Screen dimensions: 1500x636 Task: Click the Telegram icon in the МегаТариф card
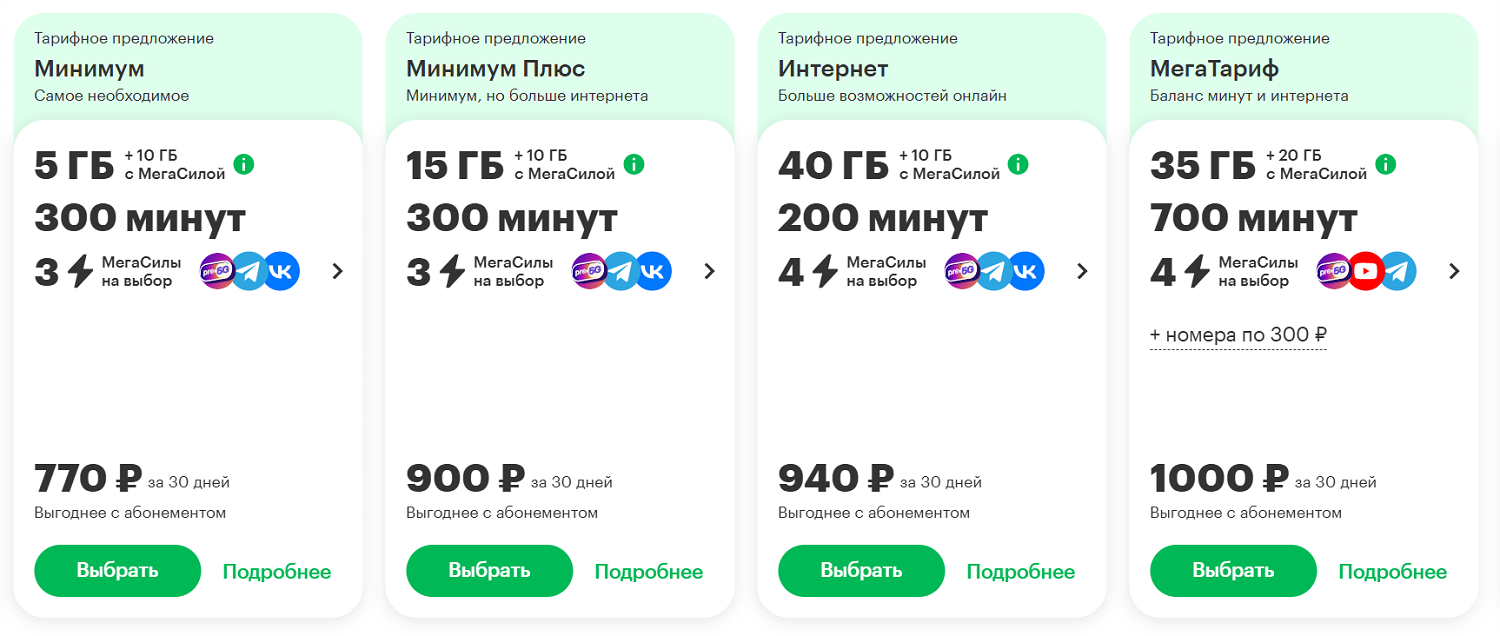[1398, 271]
